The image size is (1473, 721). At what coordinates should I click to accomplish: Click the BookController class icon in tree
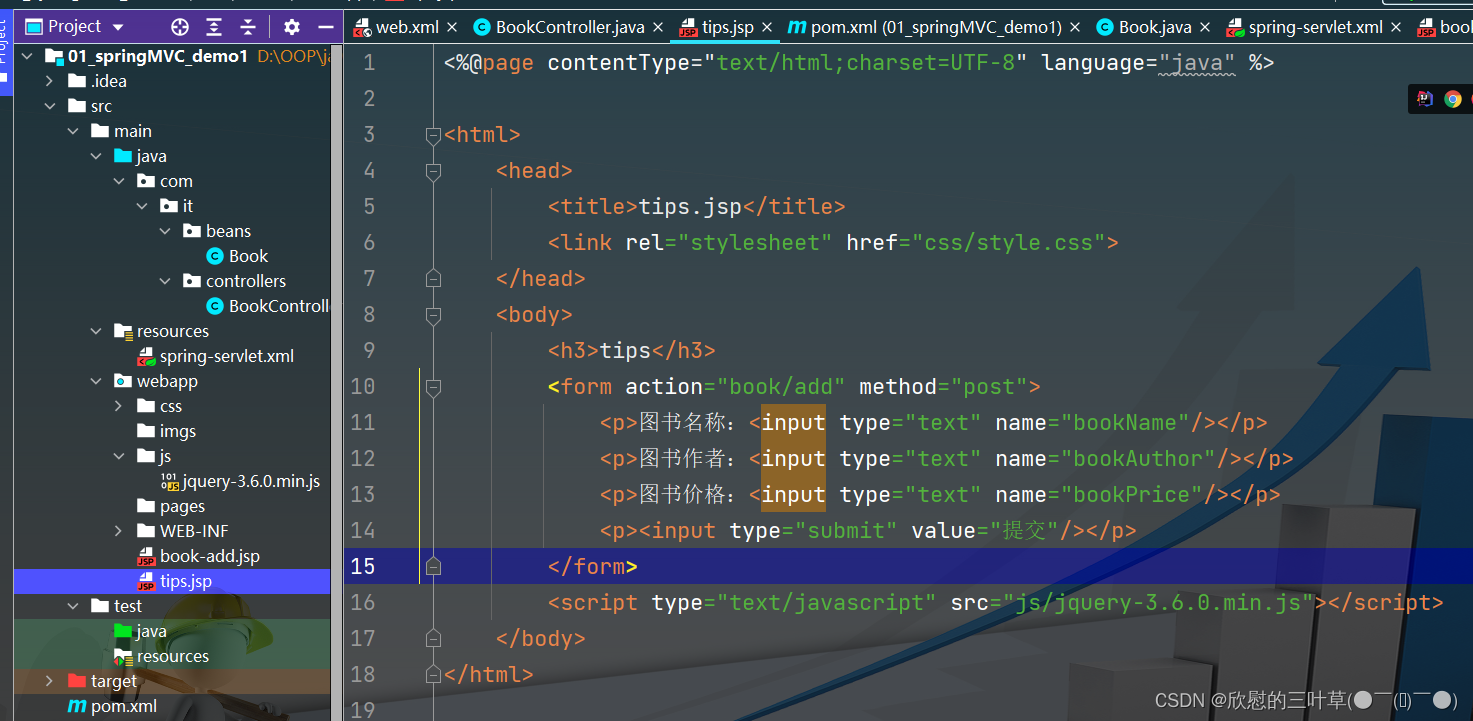click(x=214, y=306)
